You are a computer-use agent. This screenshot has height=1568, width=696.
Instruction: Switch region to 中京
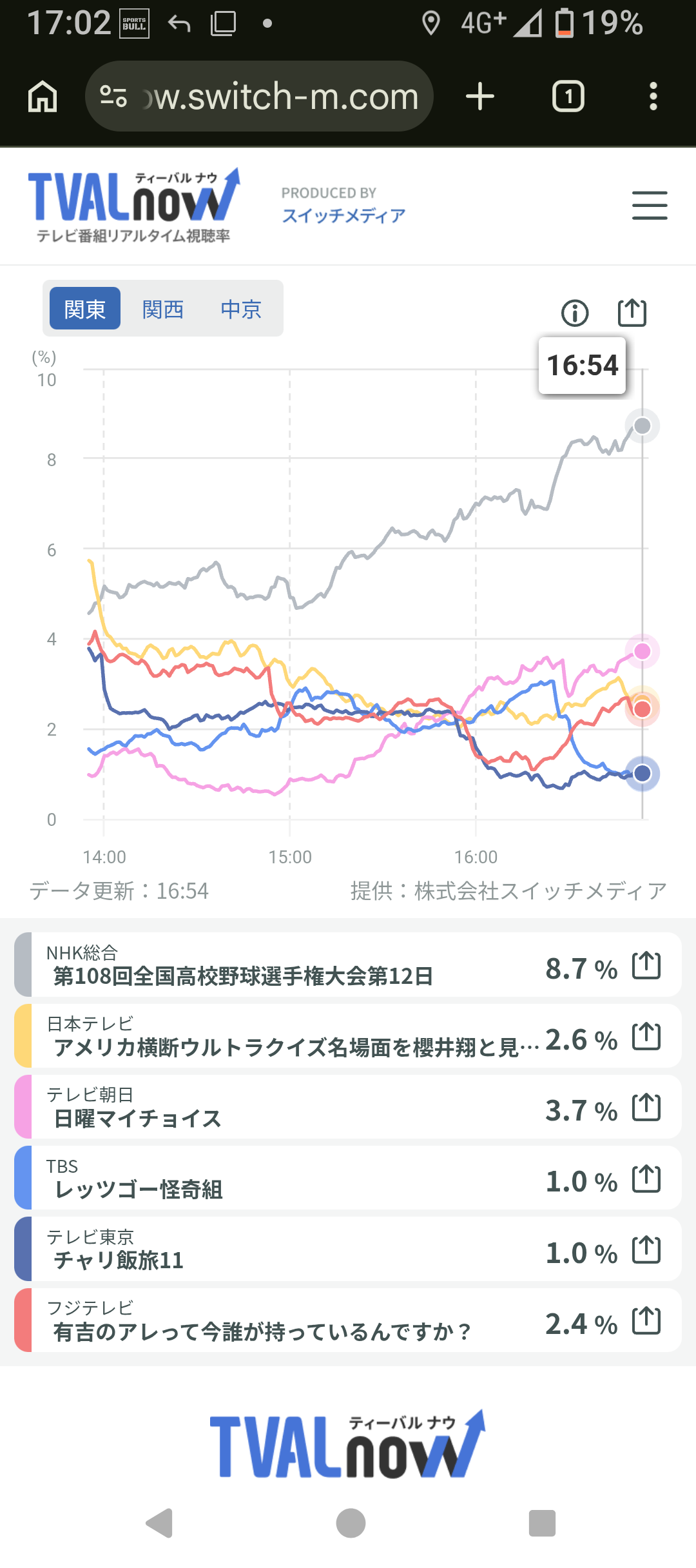click(x=241, y=309)
